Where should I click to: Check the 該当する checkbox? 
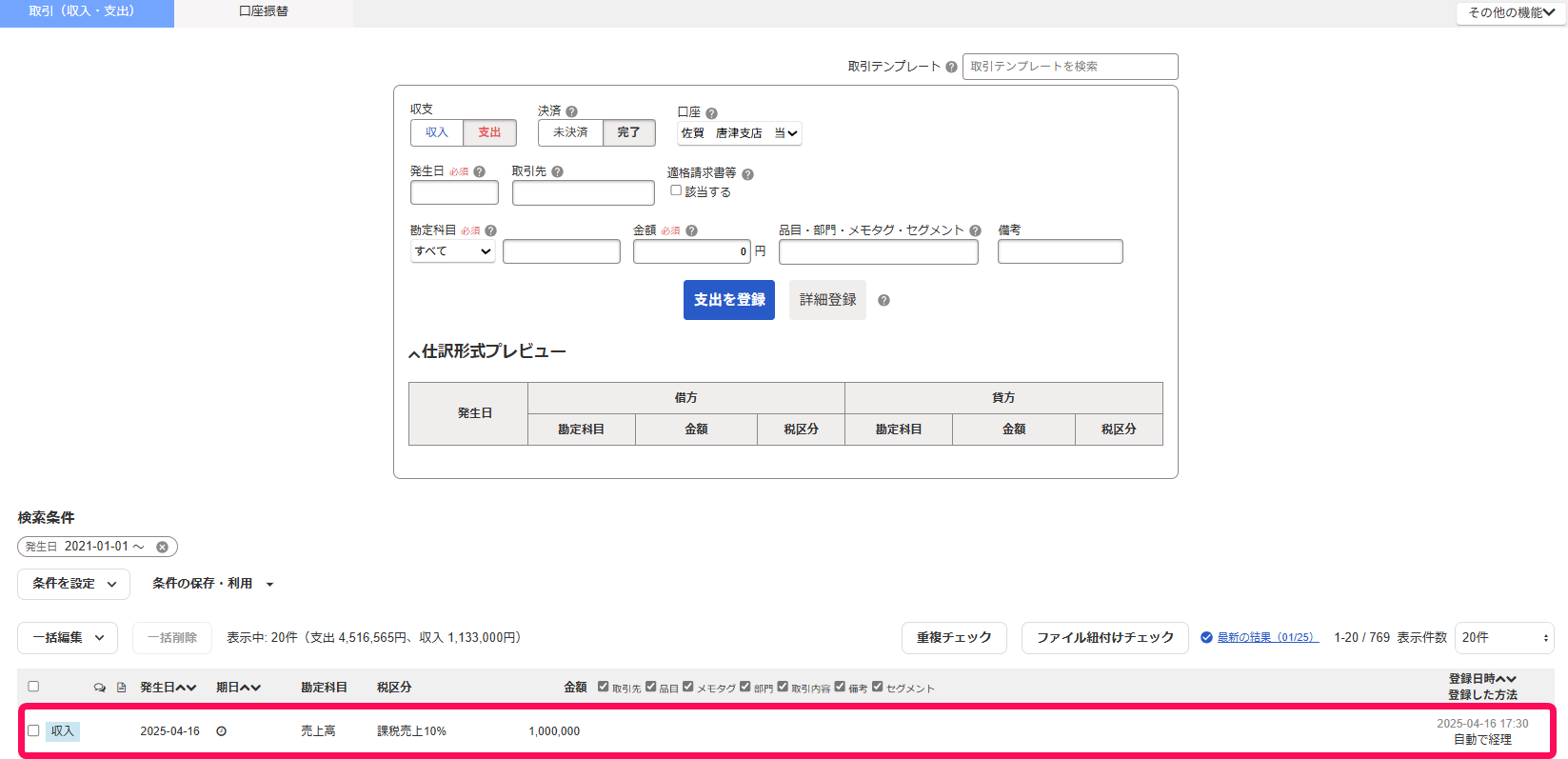coord(676,190)
